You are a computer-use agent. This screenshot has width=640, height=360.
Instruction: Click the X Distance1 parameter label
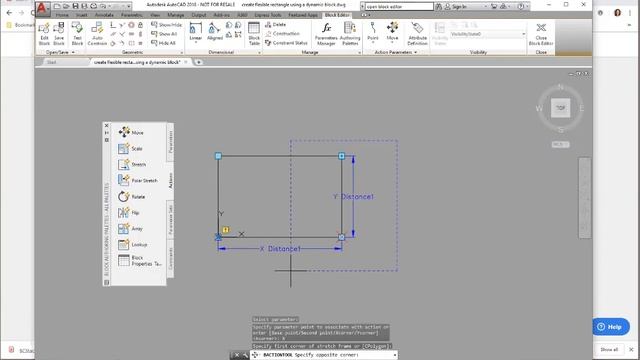tap(280, 249)
